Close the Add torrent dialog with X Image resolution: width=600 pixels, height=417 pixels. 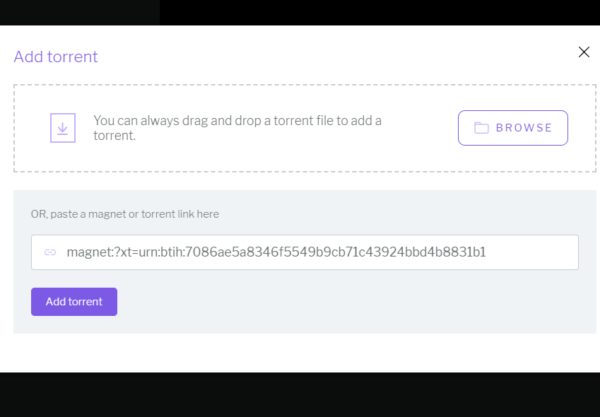click(584, 52)
